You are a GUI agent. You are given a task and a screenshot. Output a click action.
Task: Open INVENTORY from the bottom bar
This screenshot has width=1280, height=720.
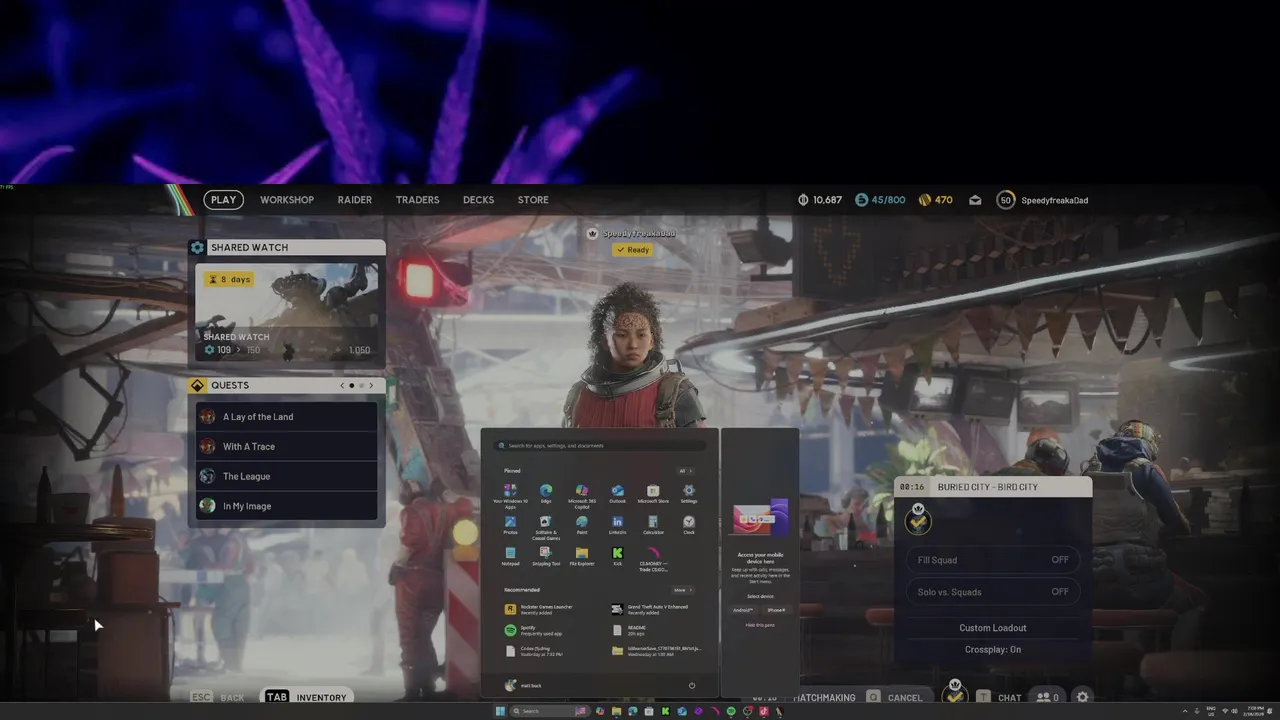(x=305, y=697)
